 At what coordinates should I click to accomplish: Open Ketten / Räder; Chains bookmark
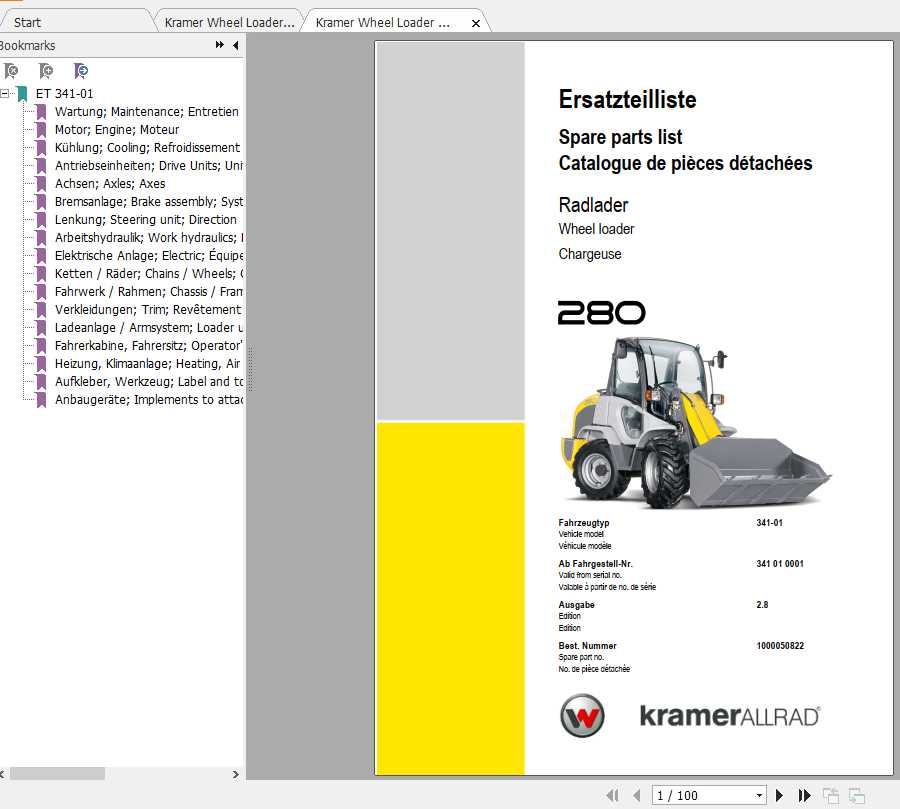149,274
